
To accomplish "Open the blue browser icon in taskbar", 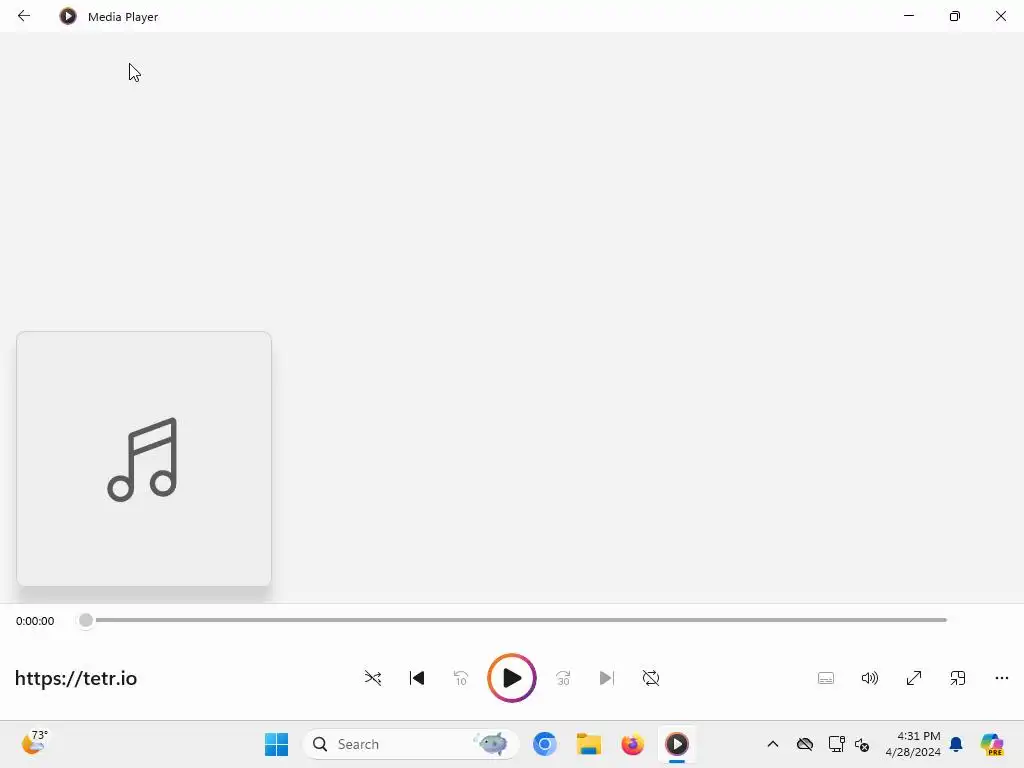I will [x=545, y=744].
